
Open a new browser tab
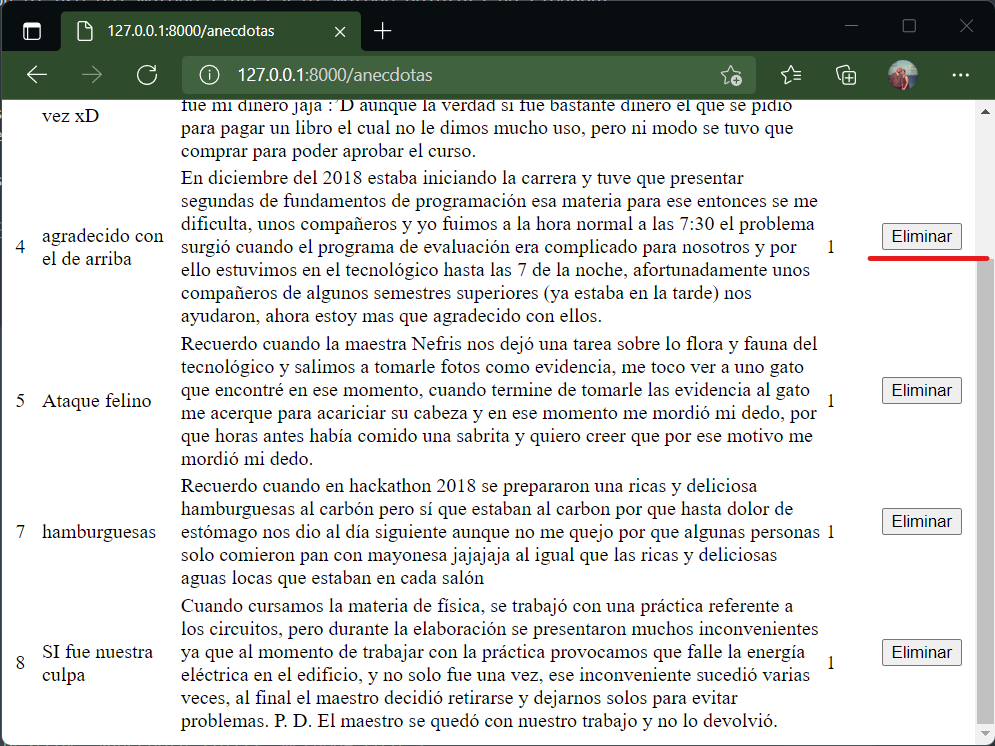coord(383,30)
